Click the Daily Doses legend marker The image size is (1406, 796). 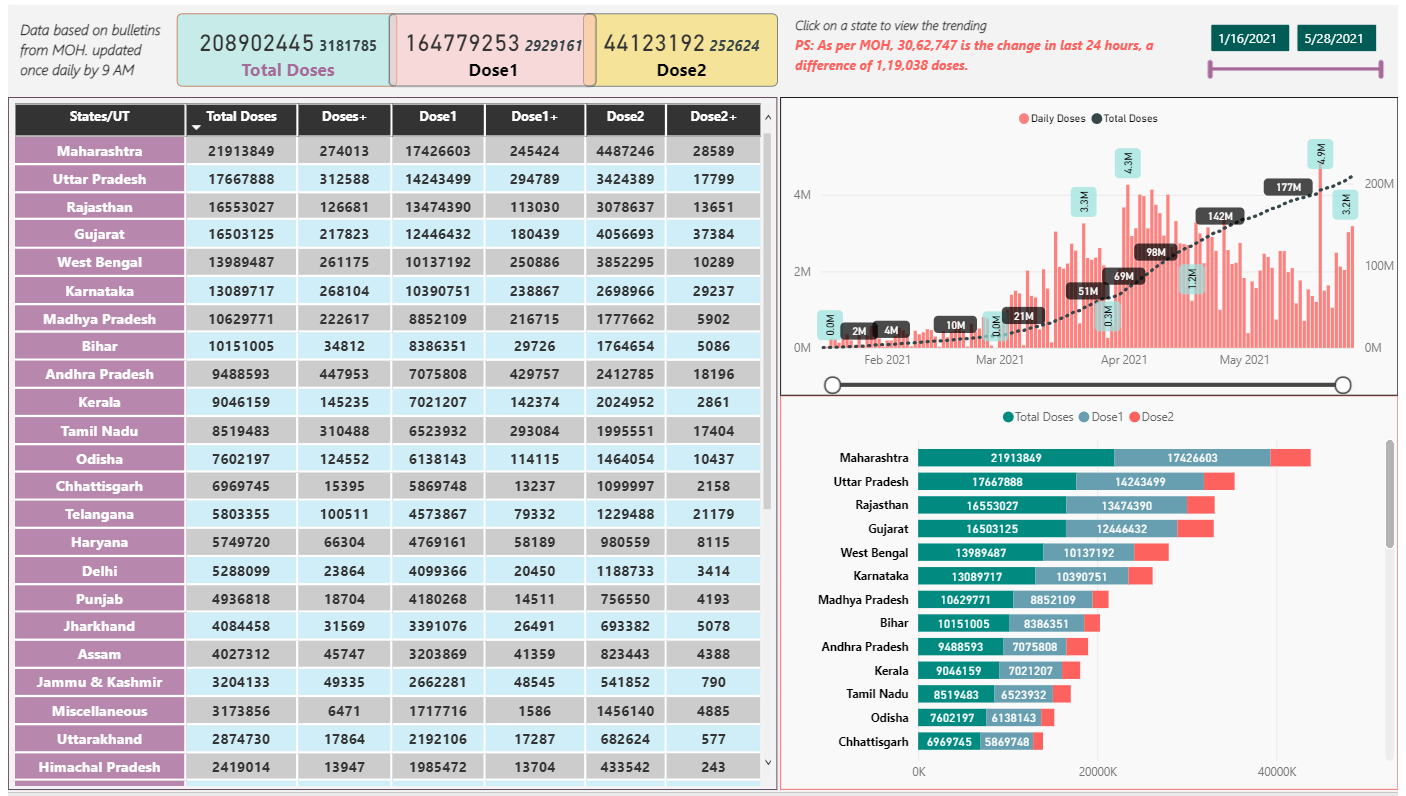tap(1024, 119)
